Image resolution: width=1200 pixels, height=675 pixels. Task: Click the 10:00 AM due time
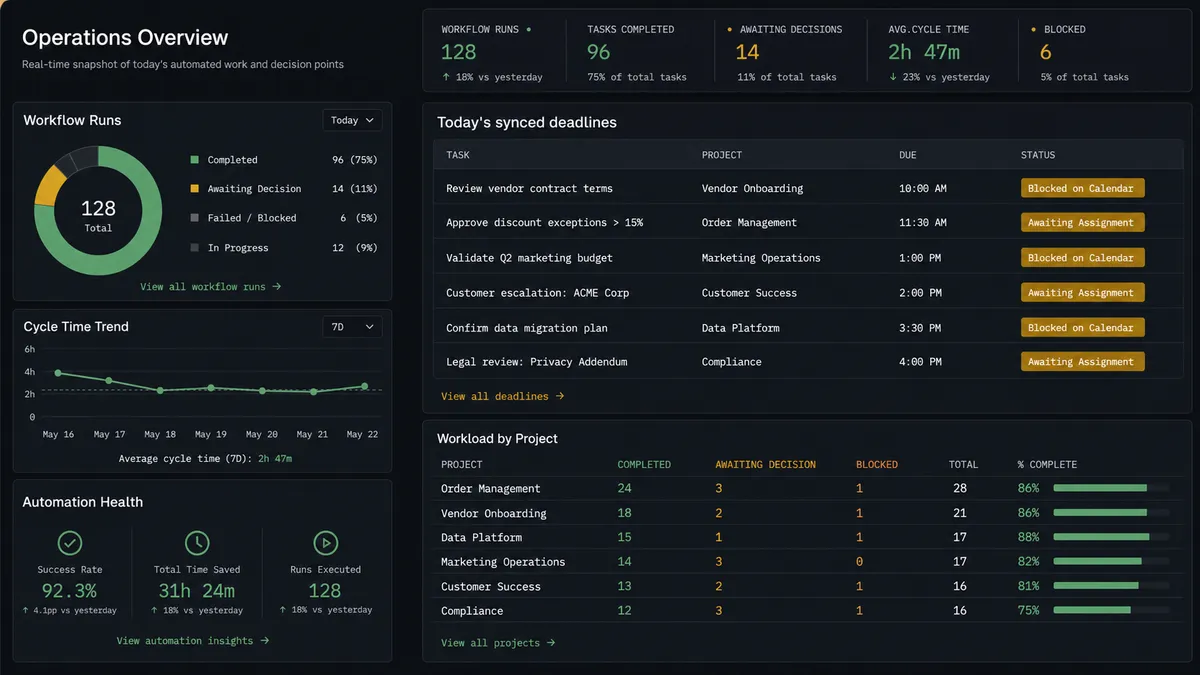pyautogui.click(x=922, y=188)
